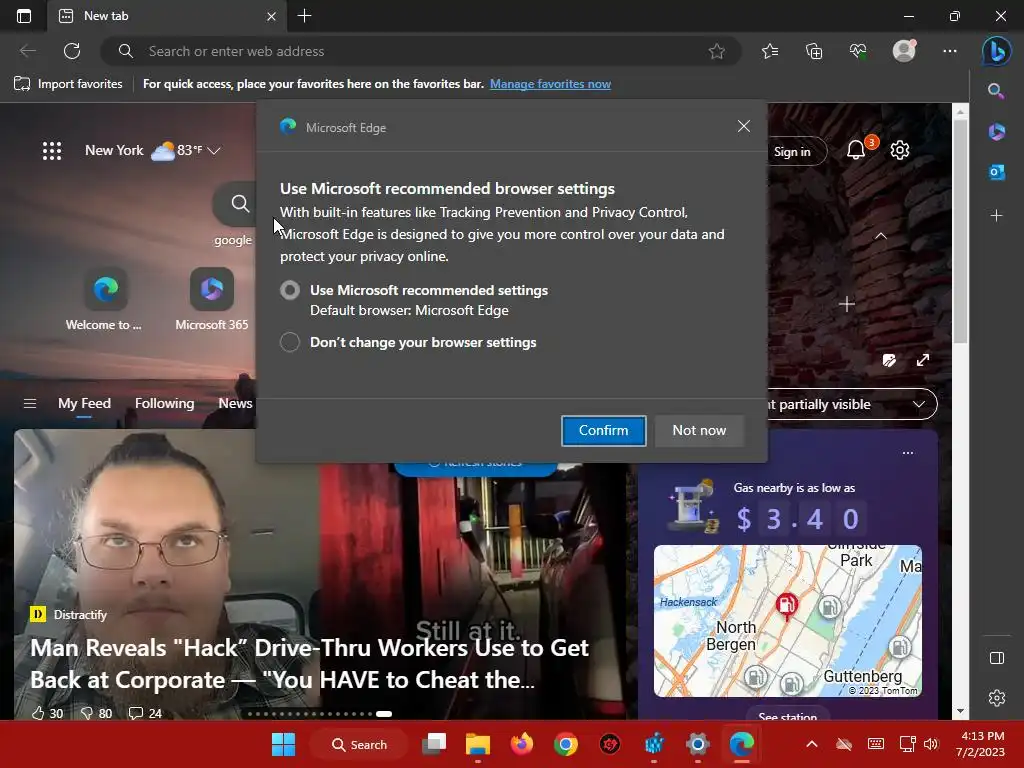The width and height of the screenshot is (1024, 768).
Task: Click Not now in dialog
Action: pyautogui.click(x=699, y=430)
